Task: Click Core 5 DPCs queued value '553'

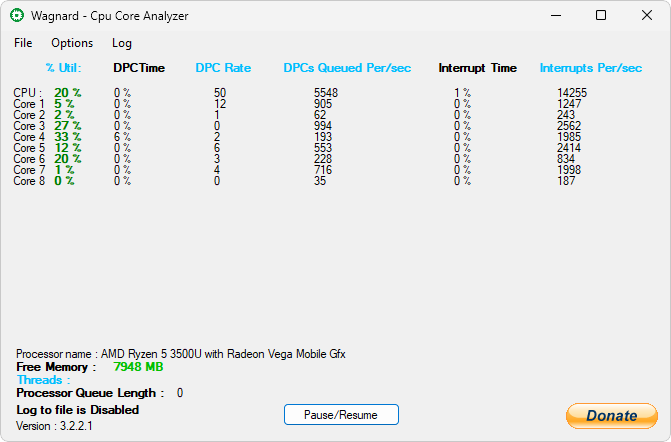Action: point(323,148)
